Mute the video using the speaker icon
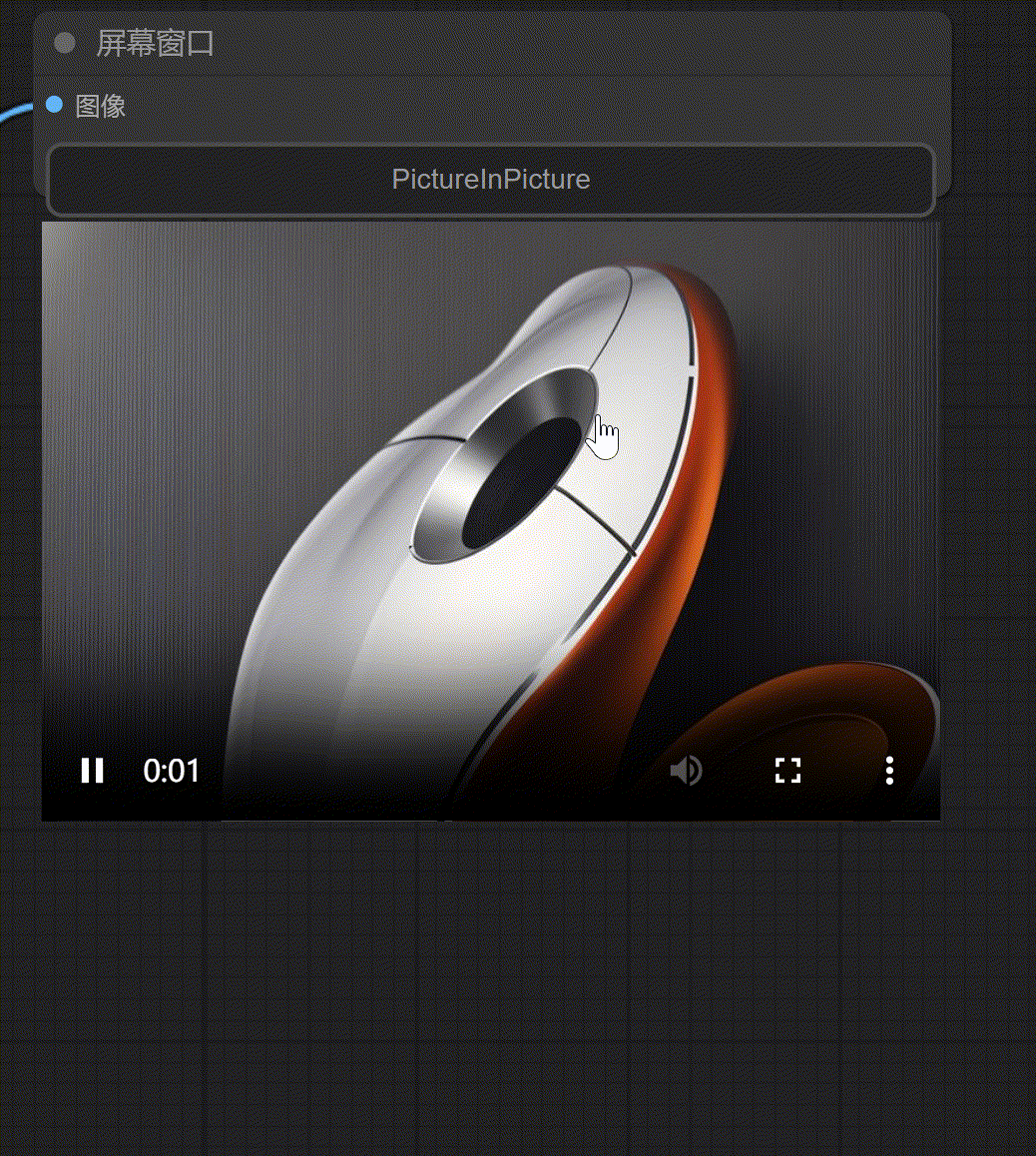Viewport: 1036px width, 1156px height. click(x=686, y=771)
